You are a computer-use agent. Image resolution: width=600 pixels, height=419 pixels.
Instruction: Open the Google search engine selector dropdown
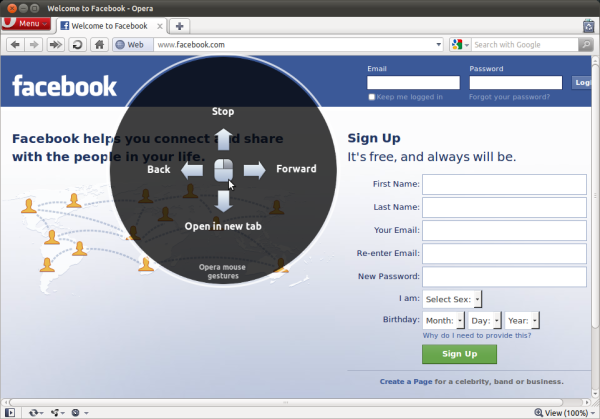460,45
